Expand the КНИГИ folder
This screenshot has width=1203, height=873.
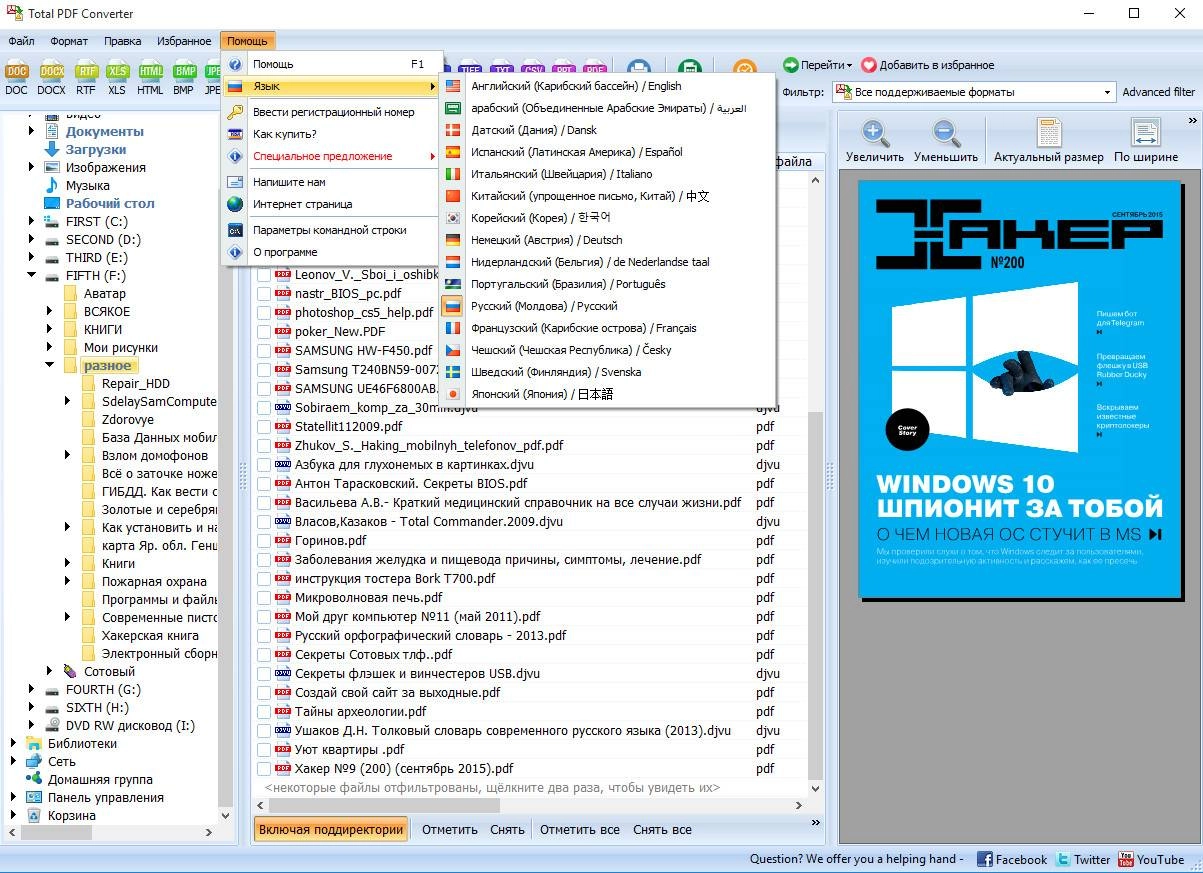(x=49, y=329)
